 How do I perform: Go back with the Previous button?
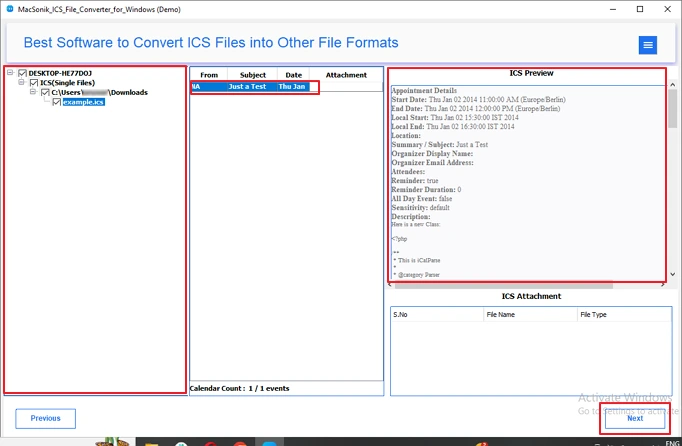[46, 418]
